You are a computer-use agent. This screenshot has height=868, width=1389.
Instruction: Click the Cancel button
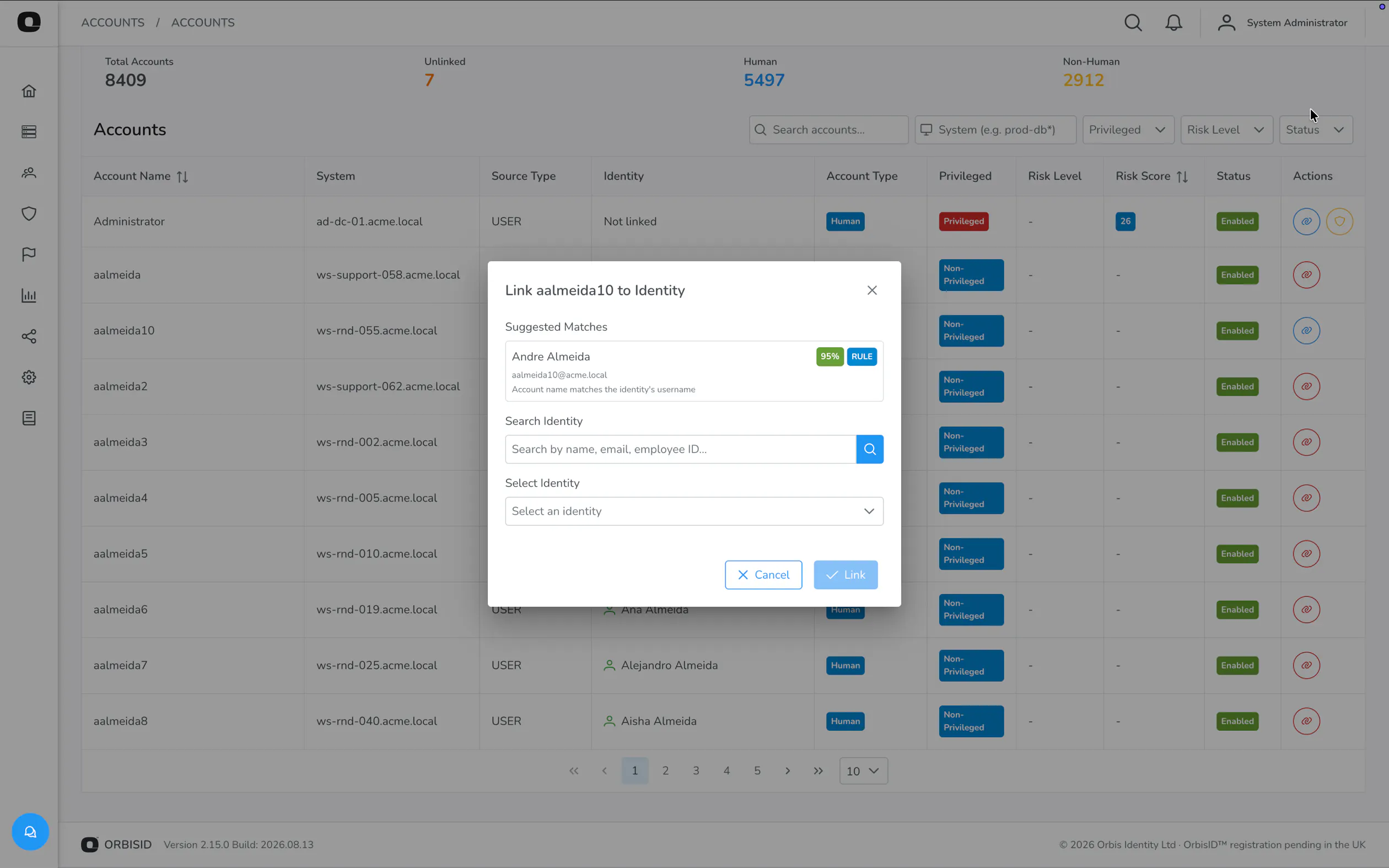tap(763, 575)
